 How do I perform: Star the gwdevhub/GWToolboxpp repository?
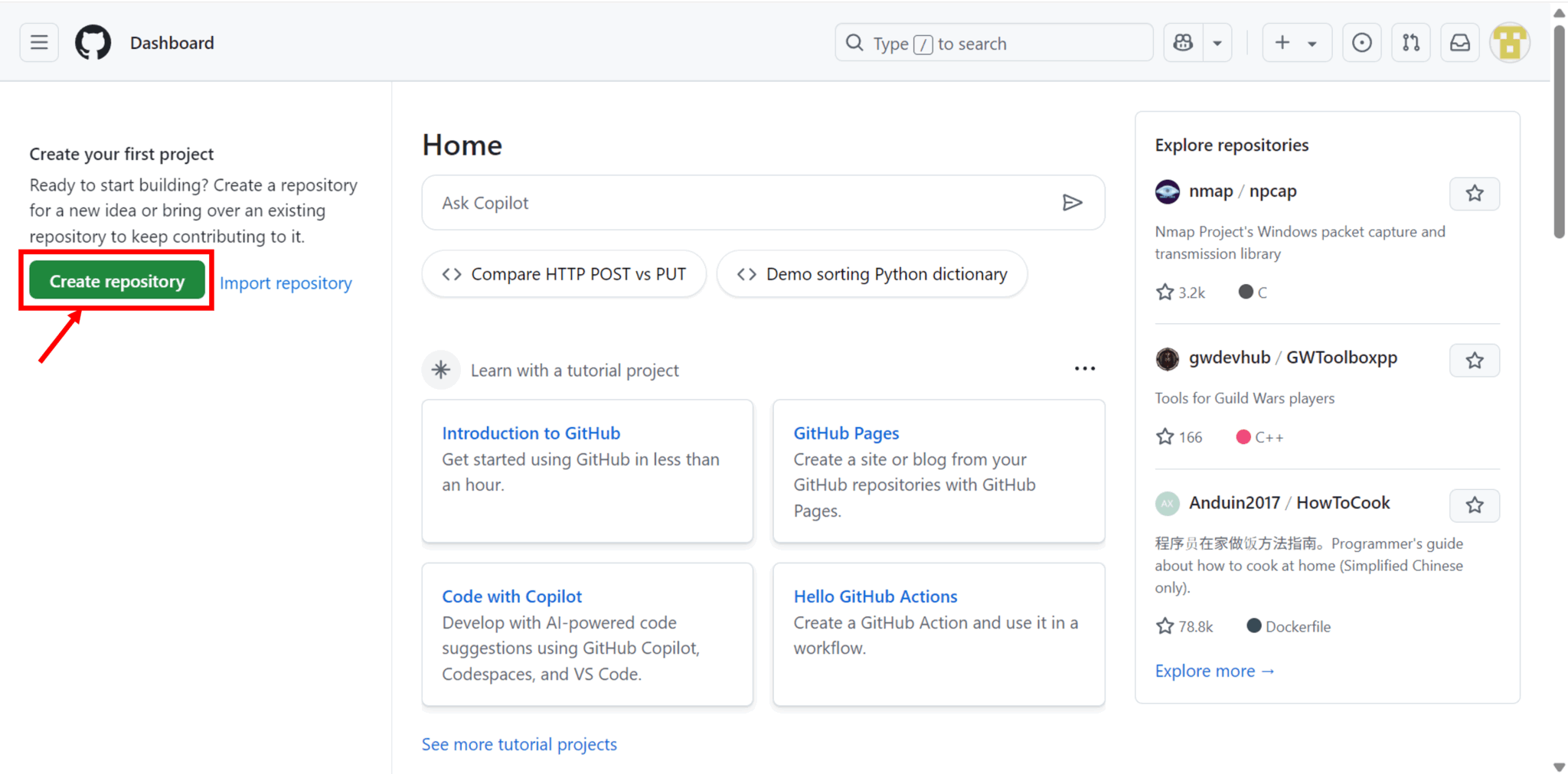pyautogui.click(x=1475, y=360)
